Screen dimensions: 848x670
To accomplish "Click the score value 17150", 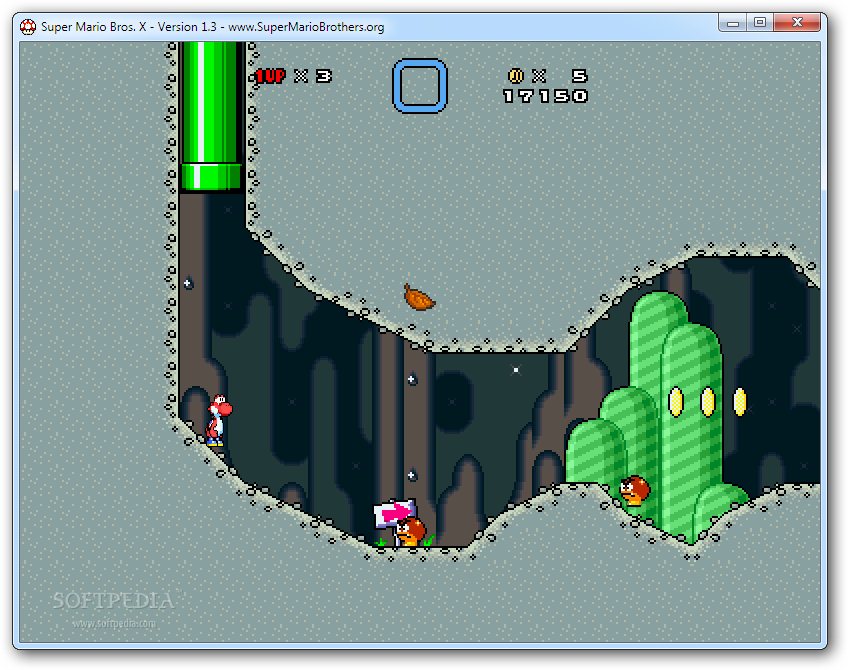I will point(545,96).
